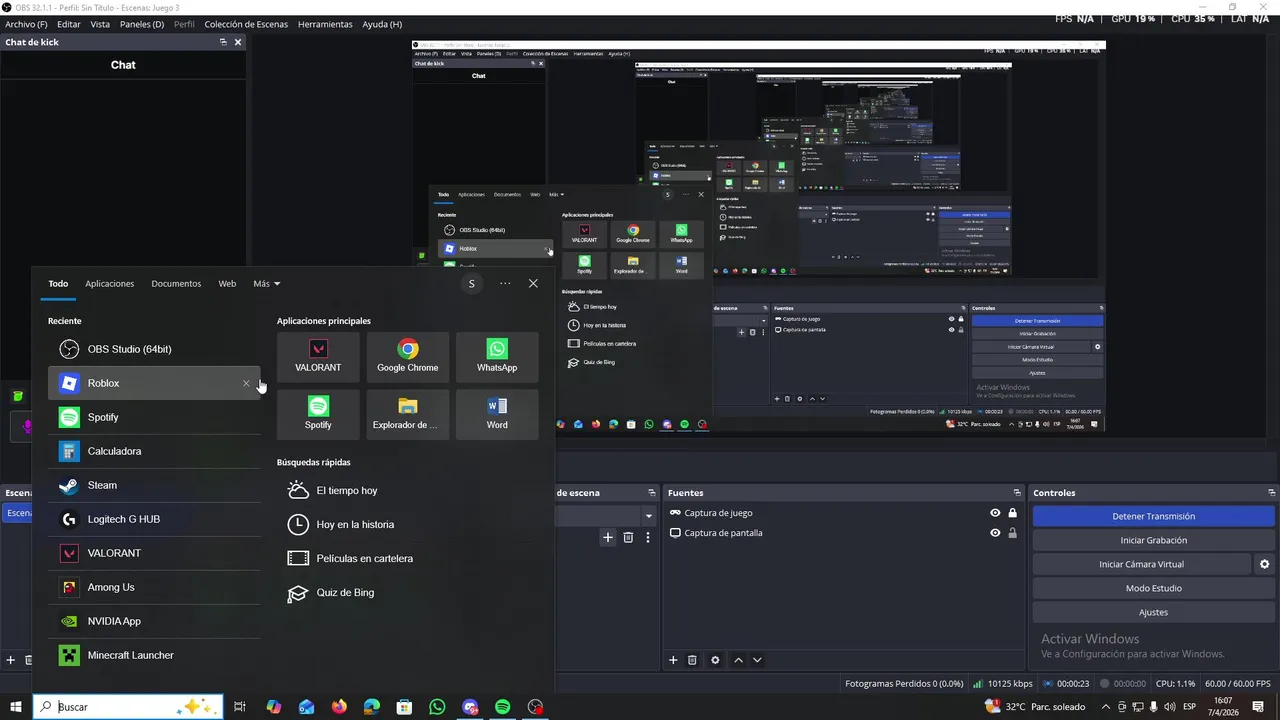
Task: Click Iniciar Grabación button
Action: 1153,540
